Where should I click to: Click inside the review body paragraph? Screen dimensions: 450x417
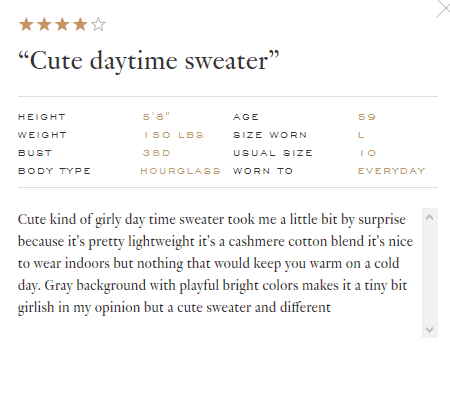click(x=215, y=263)
